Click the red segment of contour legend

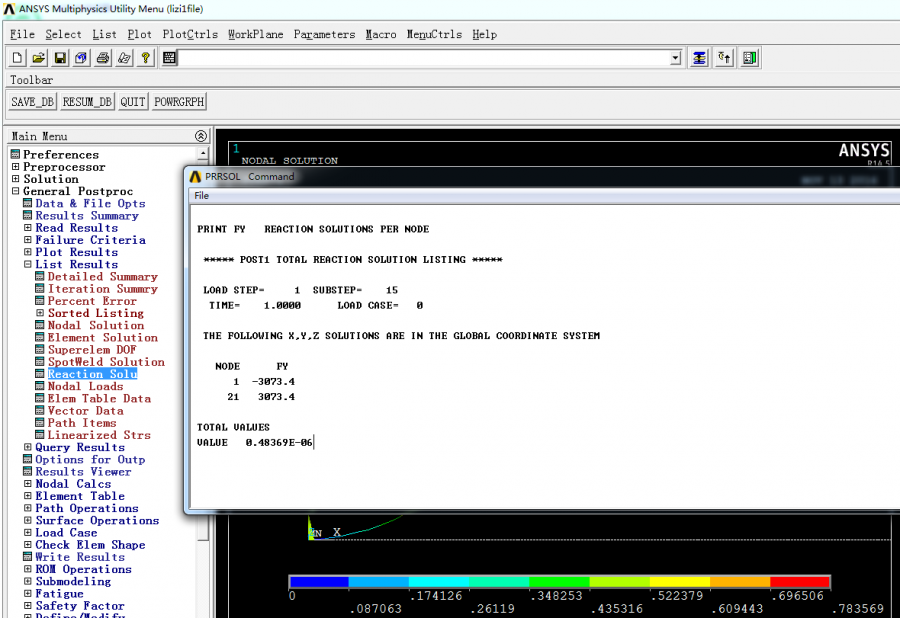[x=799, y=581]
